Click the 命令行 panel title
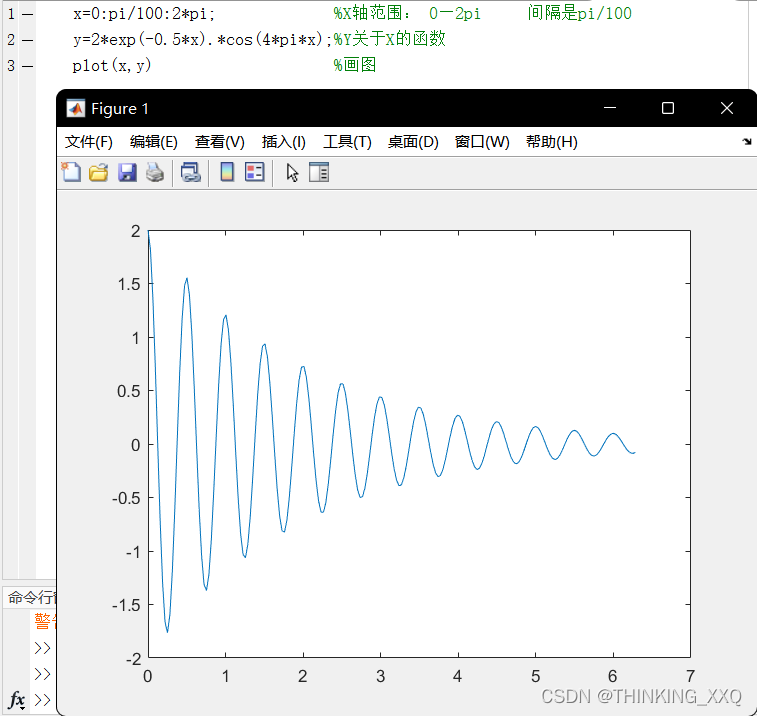Viewport: 757px width, 716px height. (32, 598)
